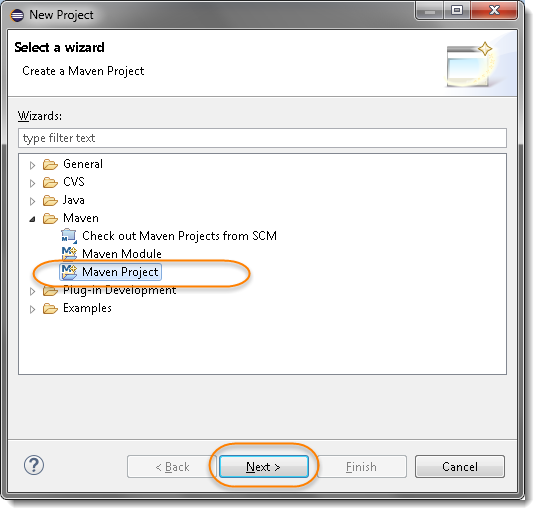Expand the Examples category arrow
The width and height of the screenshot is (540, 515).
[x=32, y=309]
